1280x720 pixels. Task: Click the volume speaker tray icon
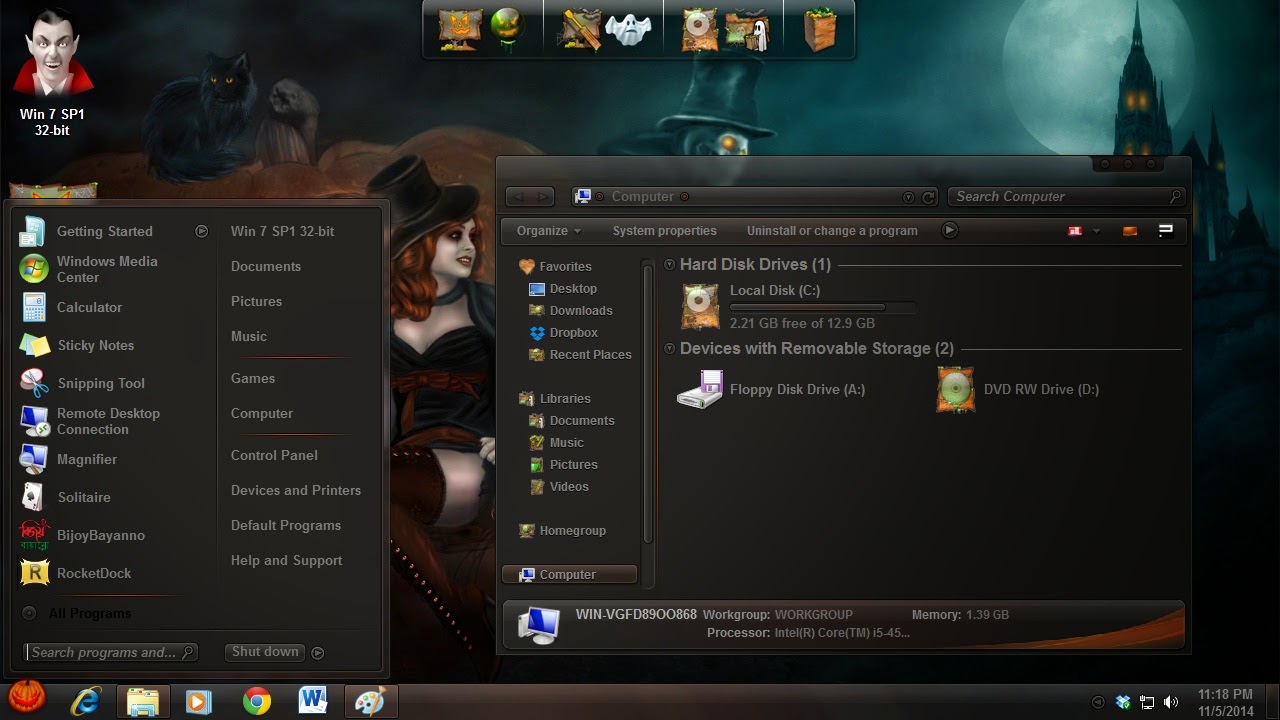point(1171,702)
